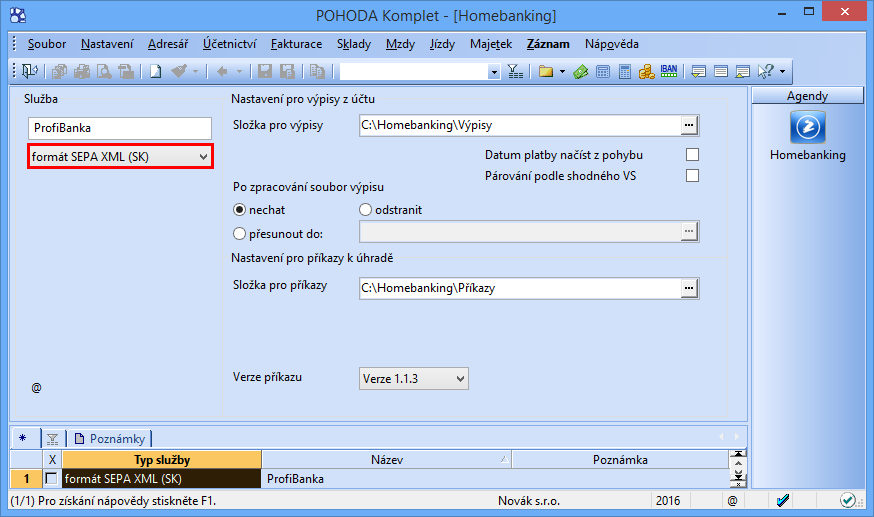
Task: Open the Účetnictví menu
Action: pyautogui.click(x=229, y=44)
